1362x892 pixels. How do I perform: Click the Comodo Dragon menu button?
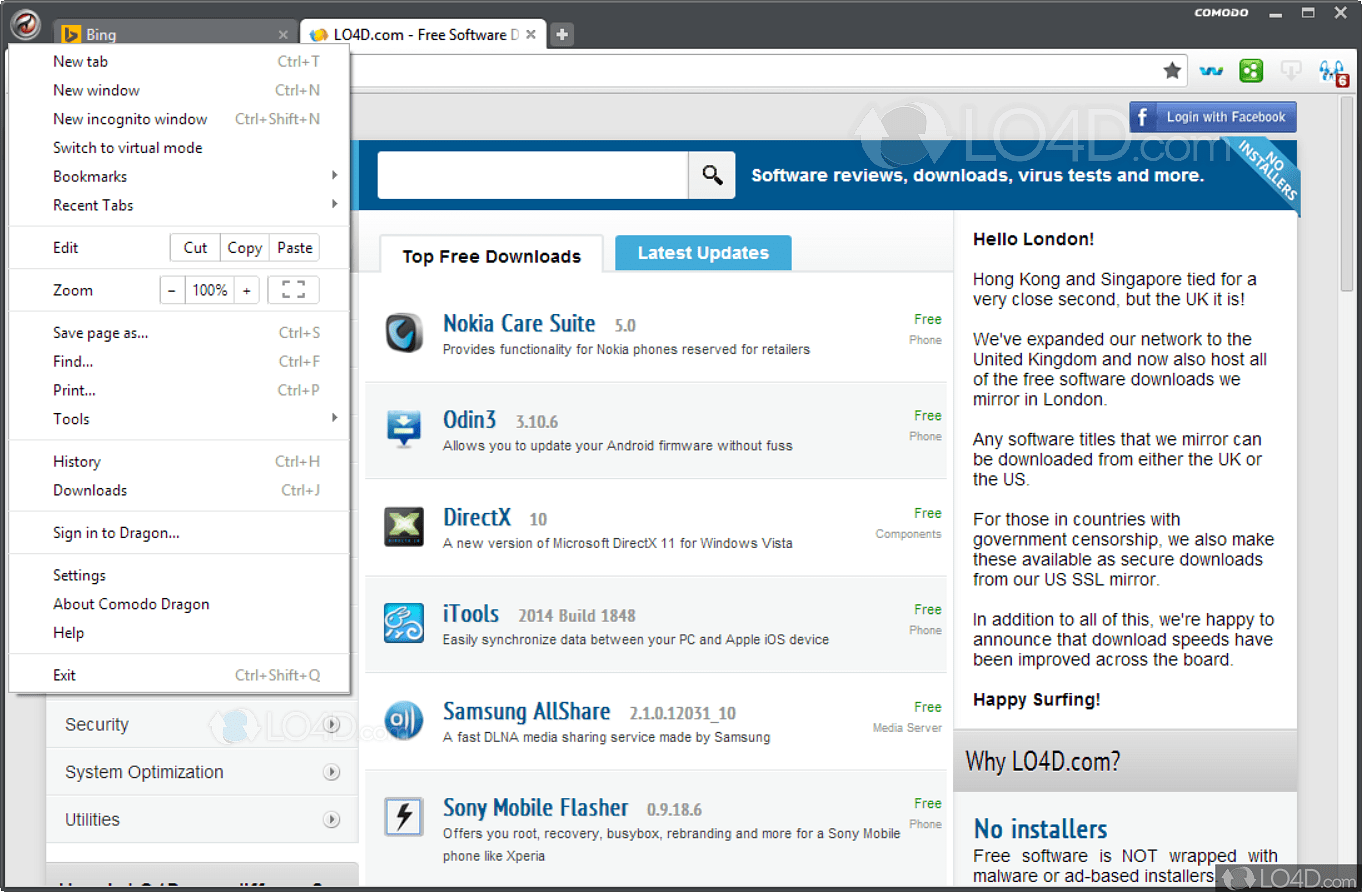pyautogui.click(x=26, y=24)
